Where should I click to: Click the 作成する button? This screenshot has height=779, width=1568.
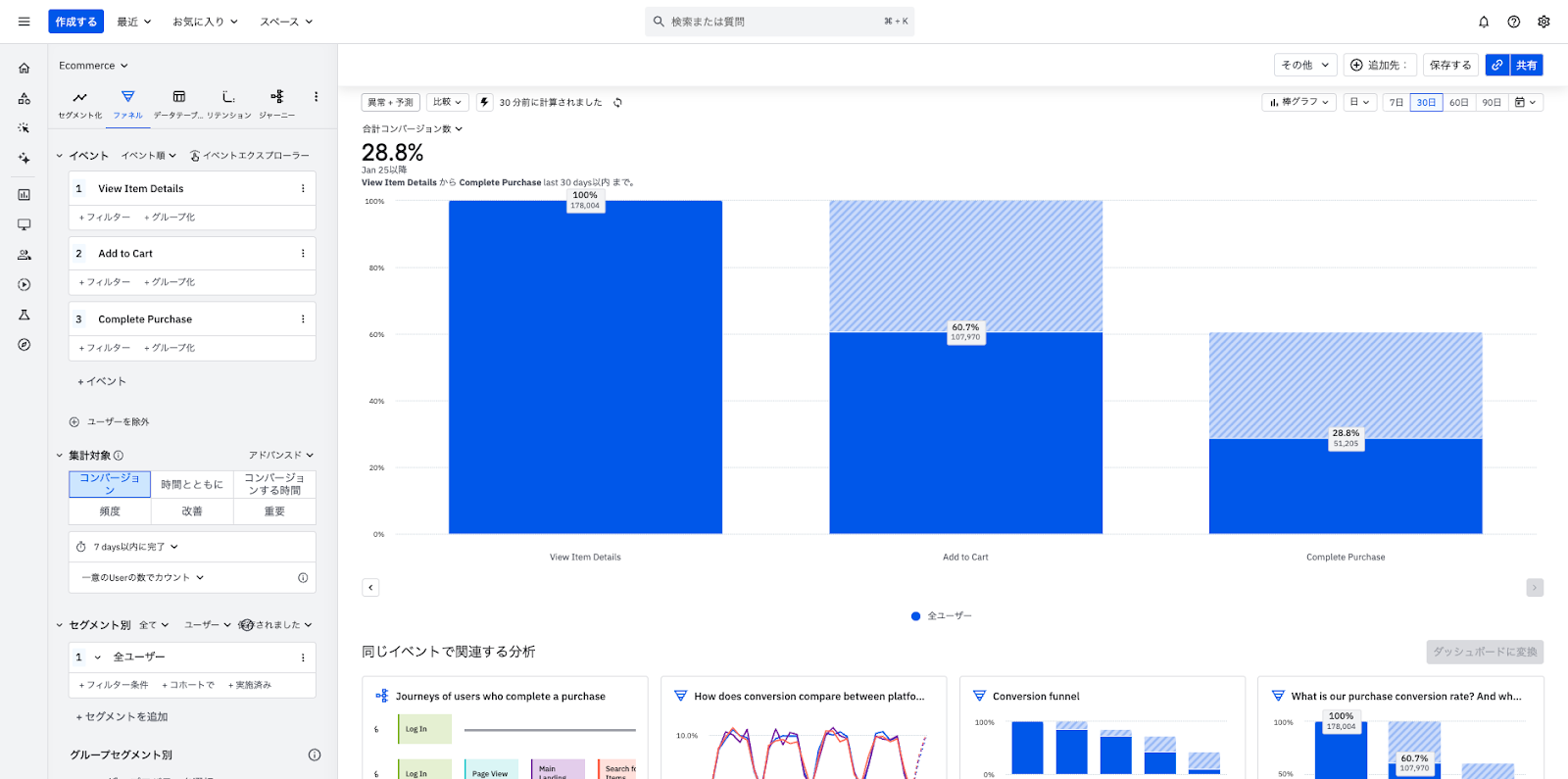pos(75,22)
